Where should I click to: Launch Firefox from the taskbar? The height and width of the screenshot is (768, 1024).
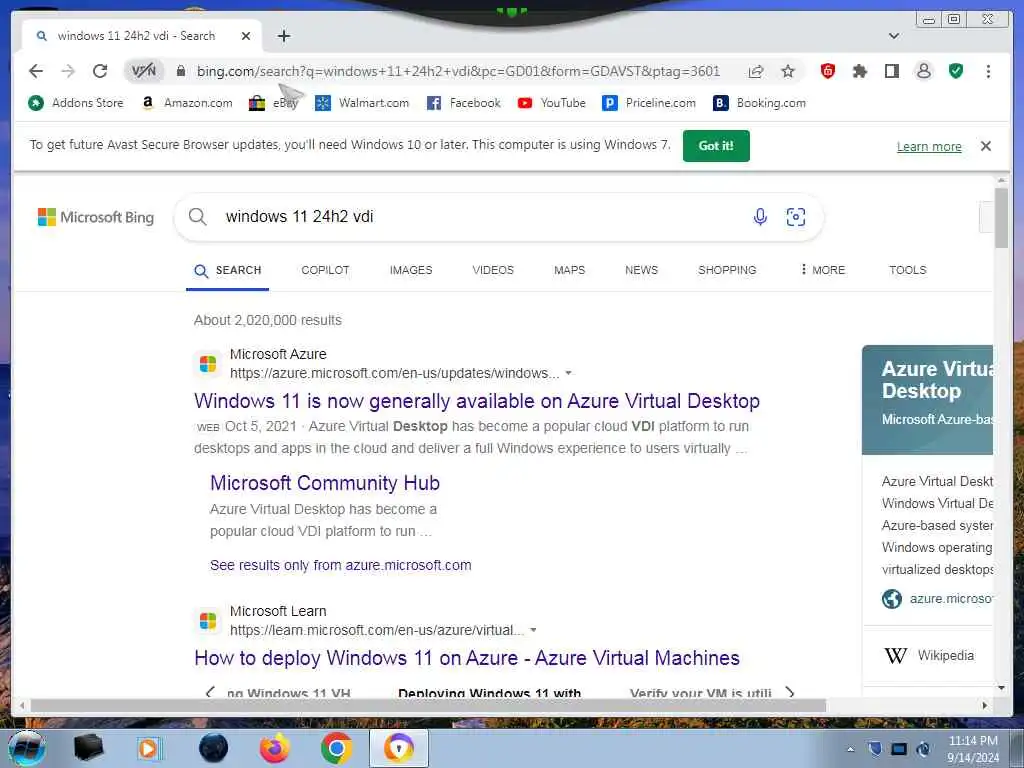coord(274,748)
